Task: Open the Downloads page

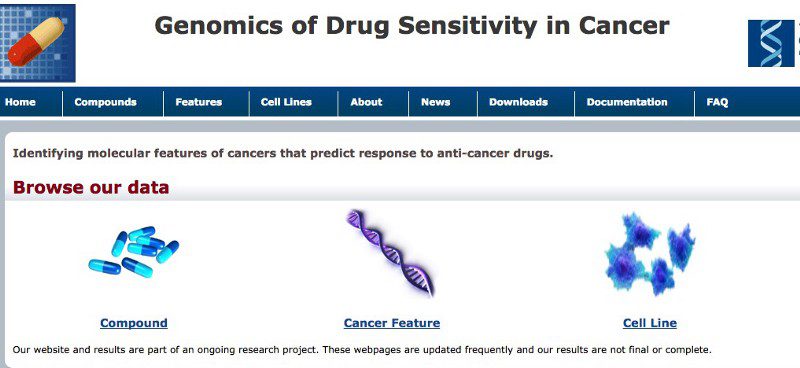Action: tap(518, 102)
